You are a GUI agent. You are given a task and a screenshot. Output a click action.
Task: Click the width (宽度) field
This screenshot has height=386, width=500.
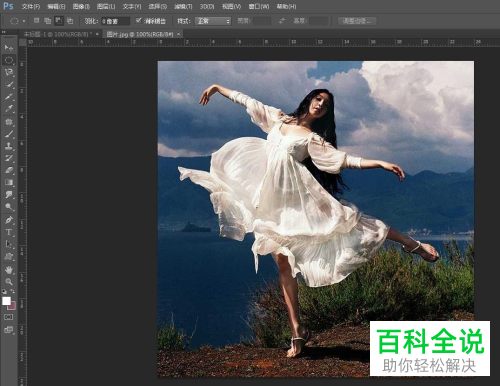[x=262, y=21]
